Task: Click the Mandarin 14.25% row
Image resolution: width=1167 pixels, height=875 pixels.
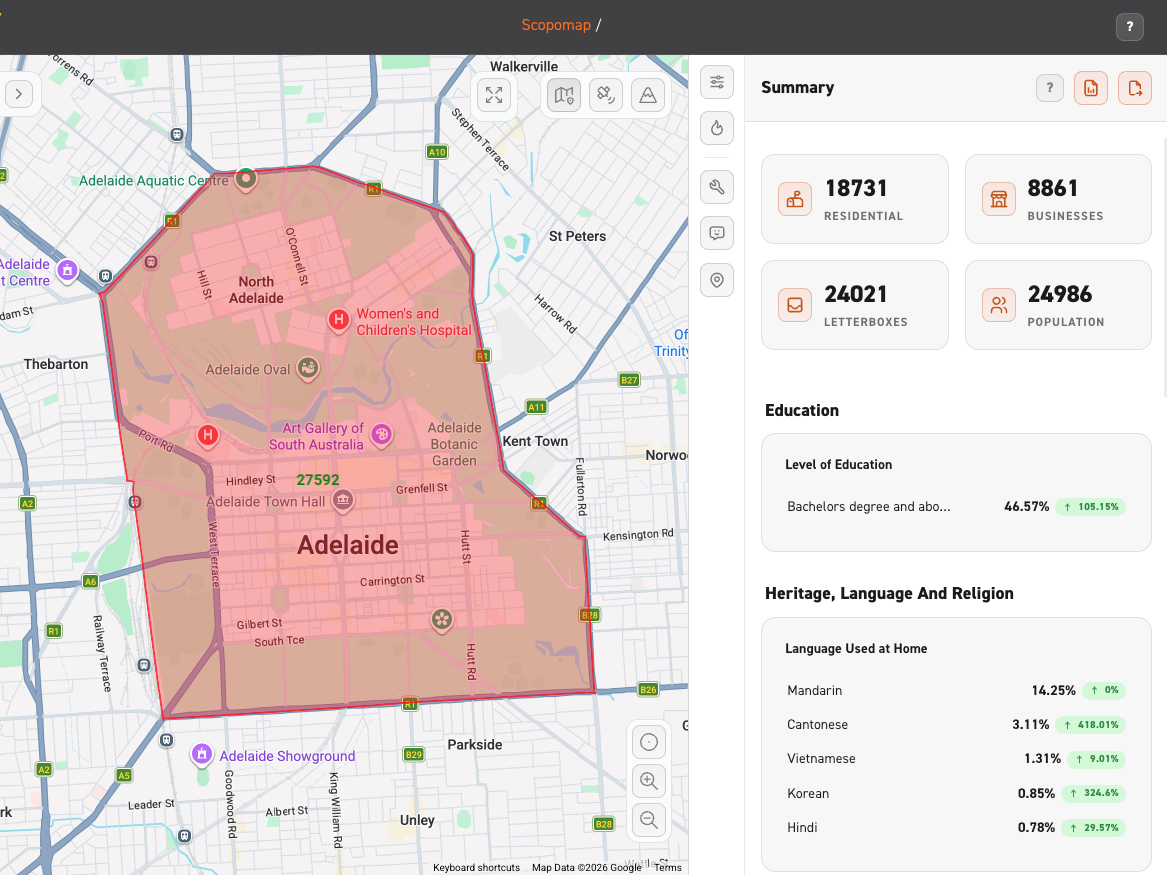Action: point(956,690)
